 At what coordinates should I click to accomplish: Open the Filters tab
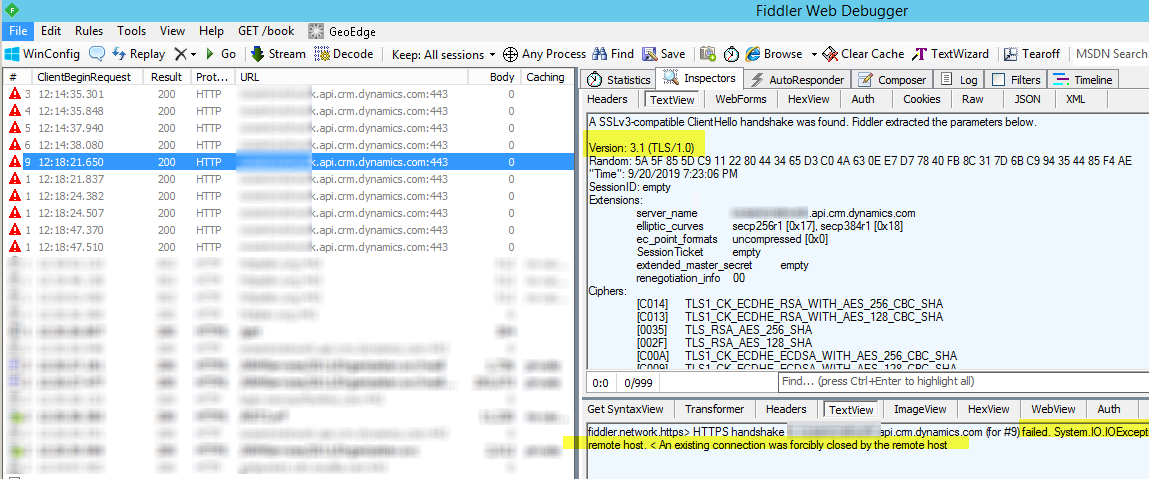pos(1016,80)
